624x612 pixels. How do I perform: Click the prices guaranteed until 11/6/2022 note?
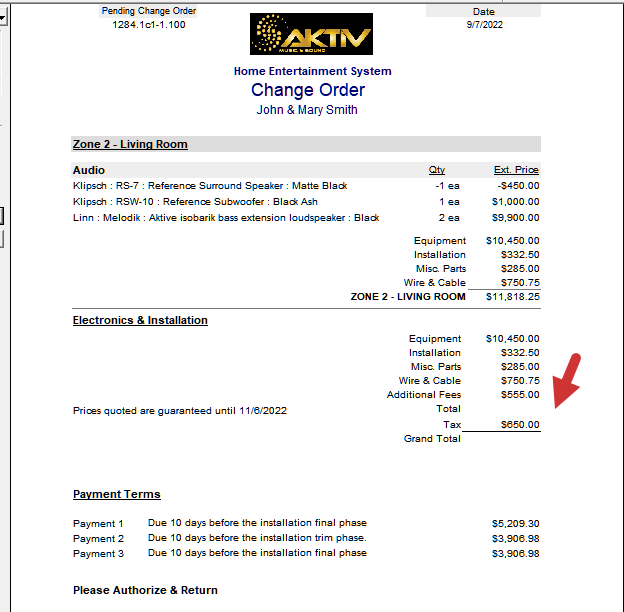(180, 411)
